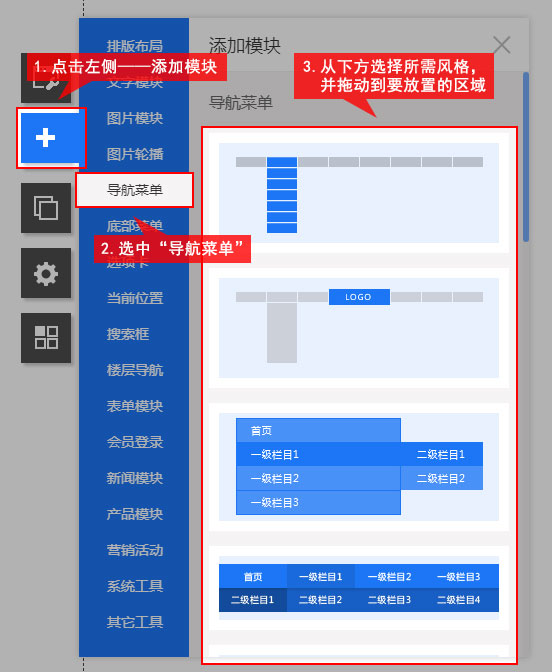Viewport: 552px width, 672px height.
Task: Select 营销活动 in module list
Action: point(135,550)
